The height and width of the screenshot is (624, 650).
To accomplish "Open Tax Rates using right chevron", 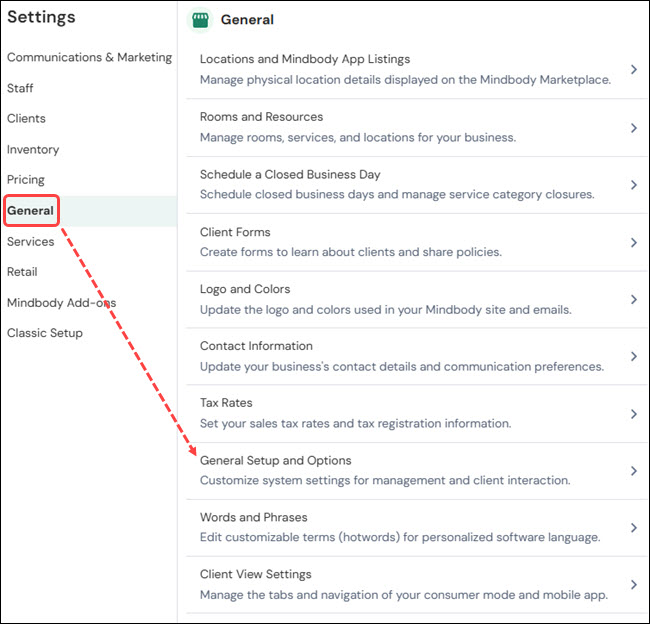I will coord(634,414).
